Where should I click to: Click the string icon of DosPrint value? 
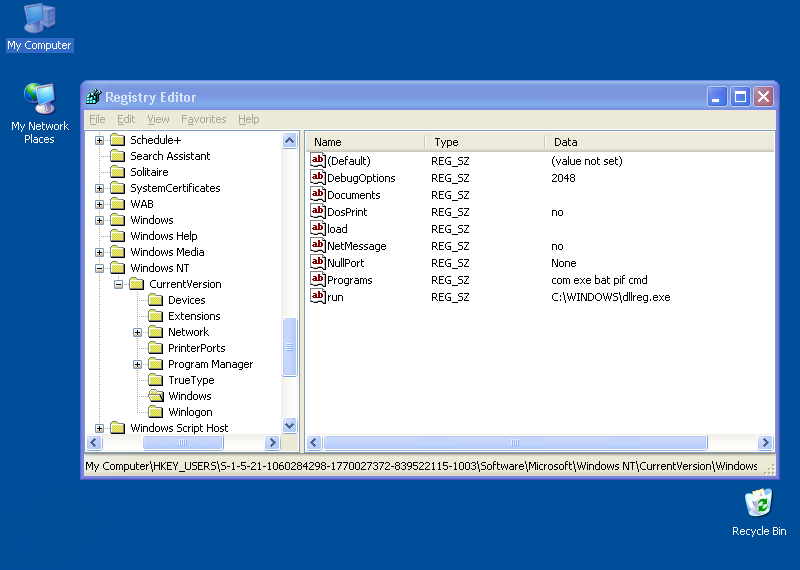tap(318, 211)
